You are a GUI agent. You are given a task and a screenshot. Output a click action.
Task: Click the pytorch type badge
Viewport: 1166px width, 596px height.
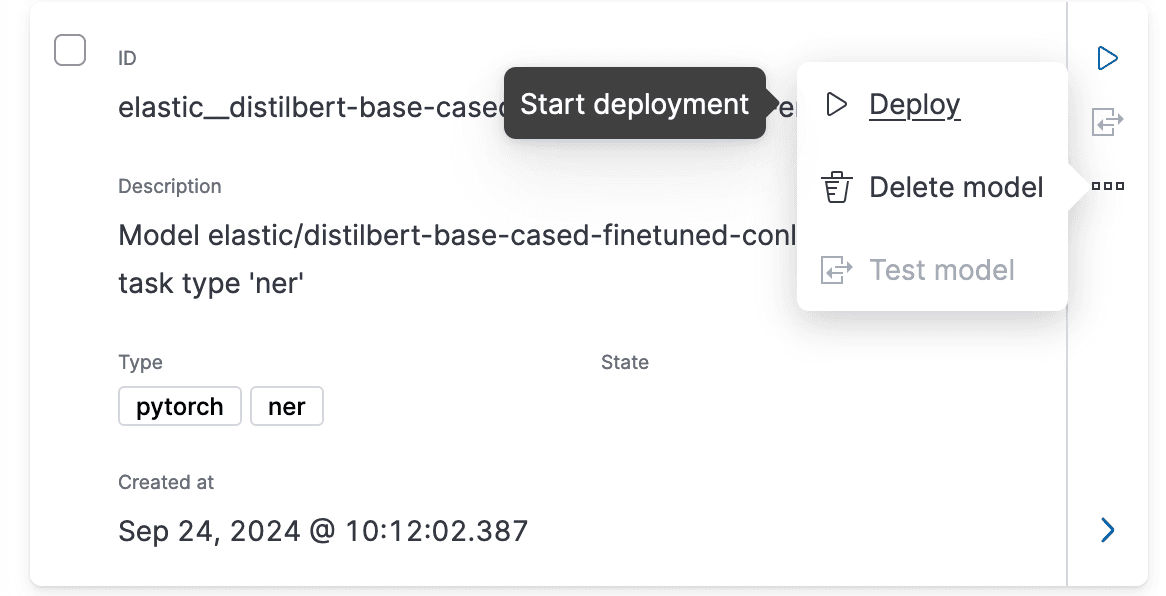[x=179, y=406]
